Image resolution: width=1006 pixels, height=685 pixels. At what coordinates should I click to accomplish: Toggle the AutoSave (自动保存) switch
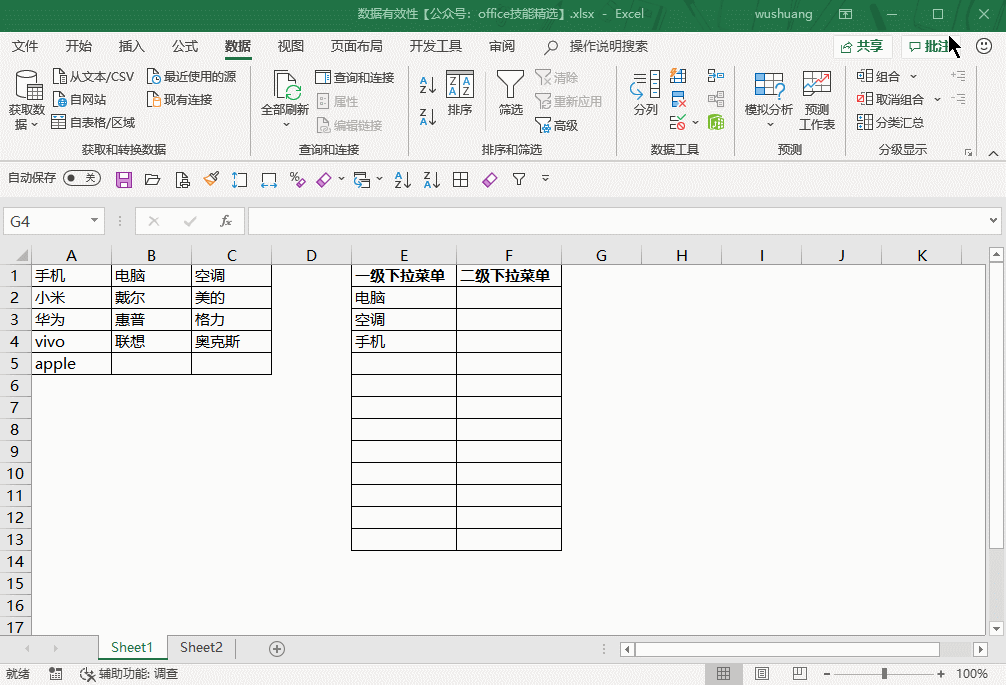pos(81,178)
